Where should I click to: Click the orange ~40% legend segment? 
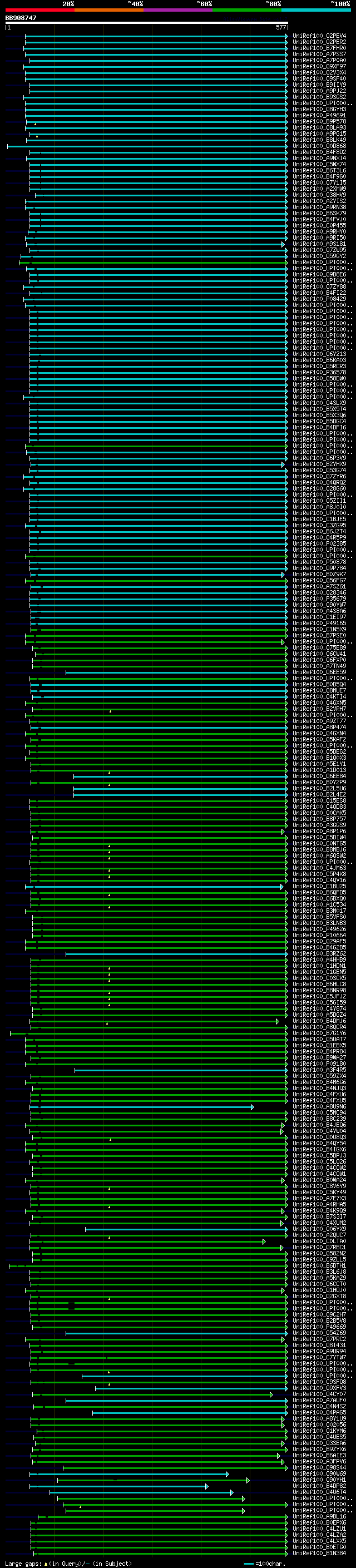coord(110,10)
